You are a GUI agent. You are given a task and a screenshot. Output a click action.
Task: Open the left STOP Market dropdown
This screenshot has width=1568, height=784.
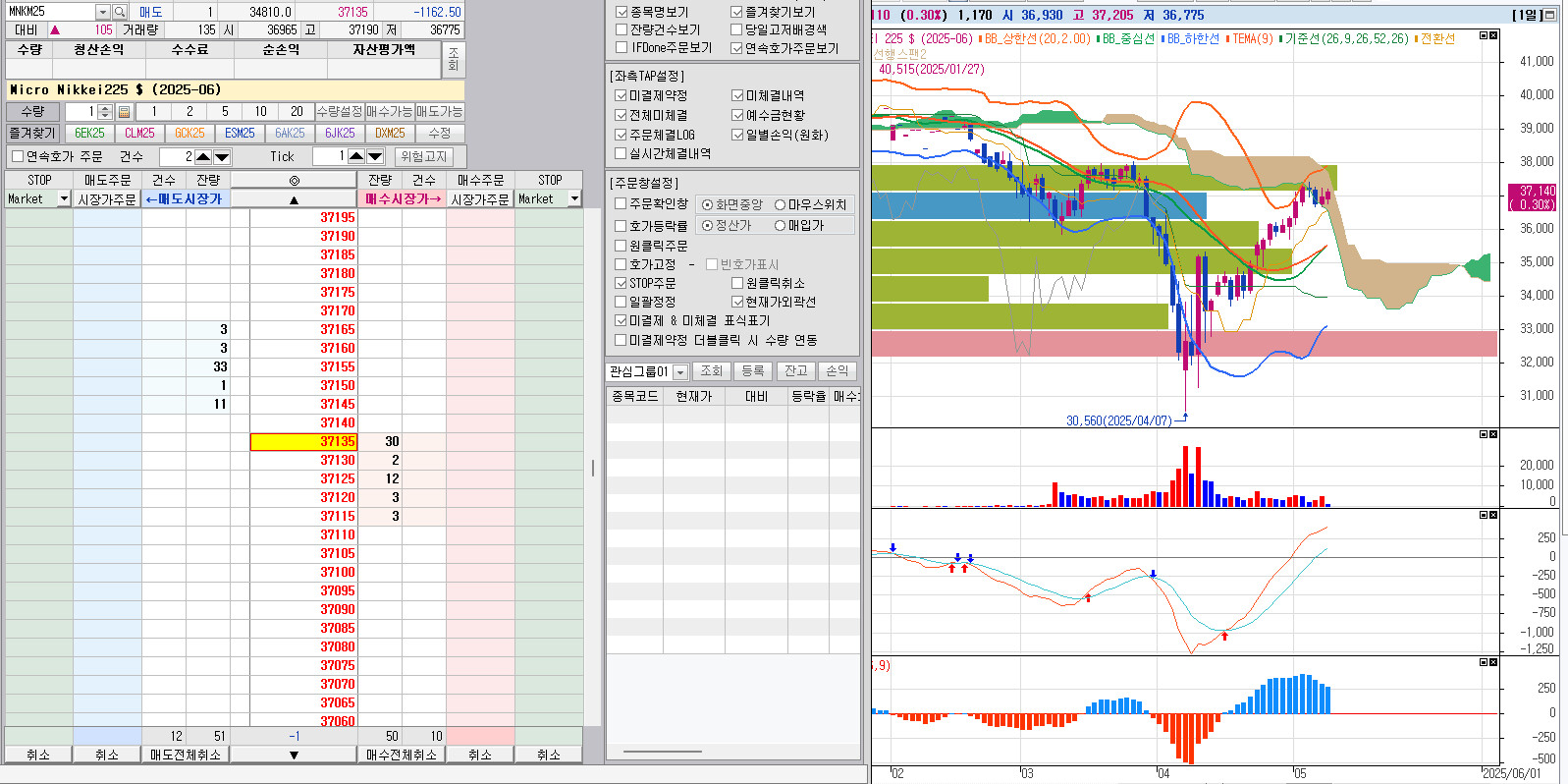click(x=64, y=199)
